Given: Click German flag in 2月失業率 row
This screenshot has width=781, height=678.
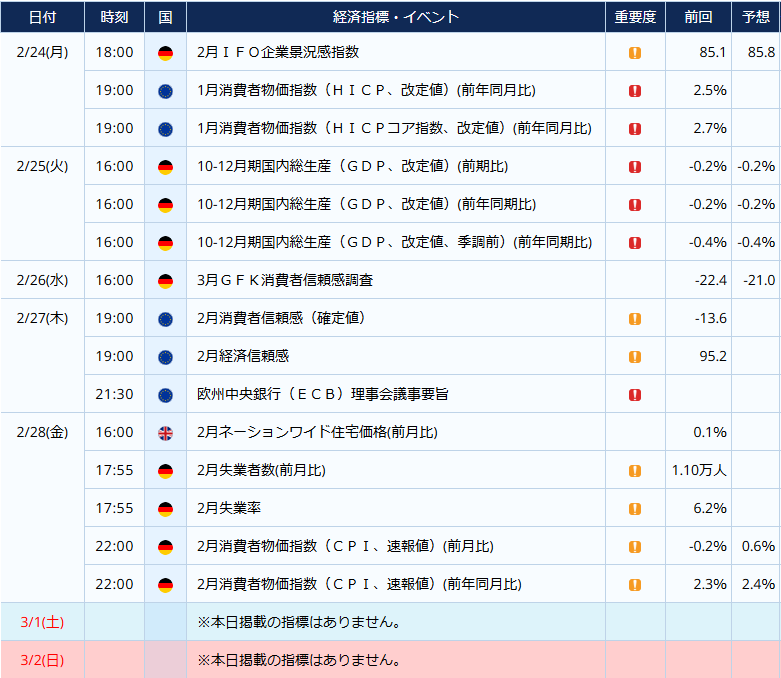Looking at the screenshot, I should (x=165, y=509).
